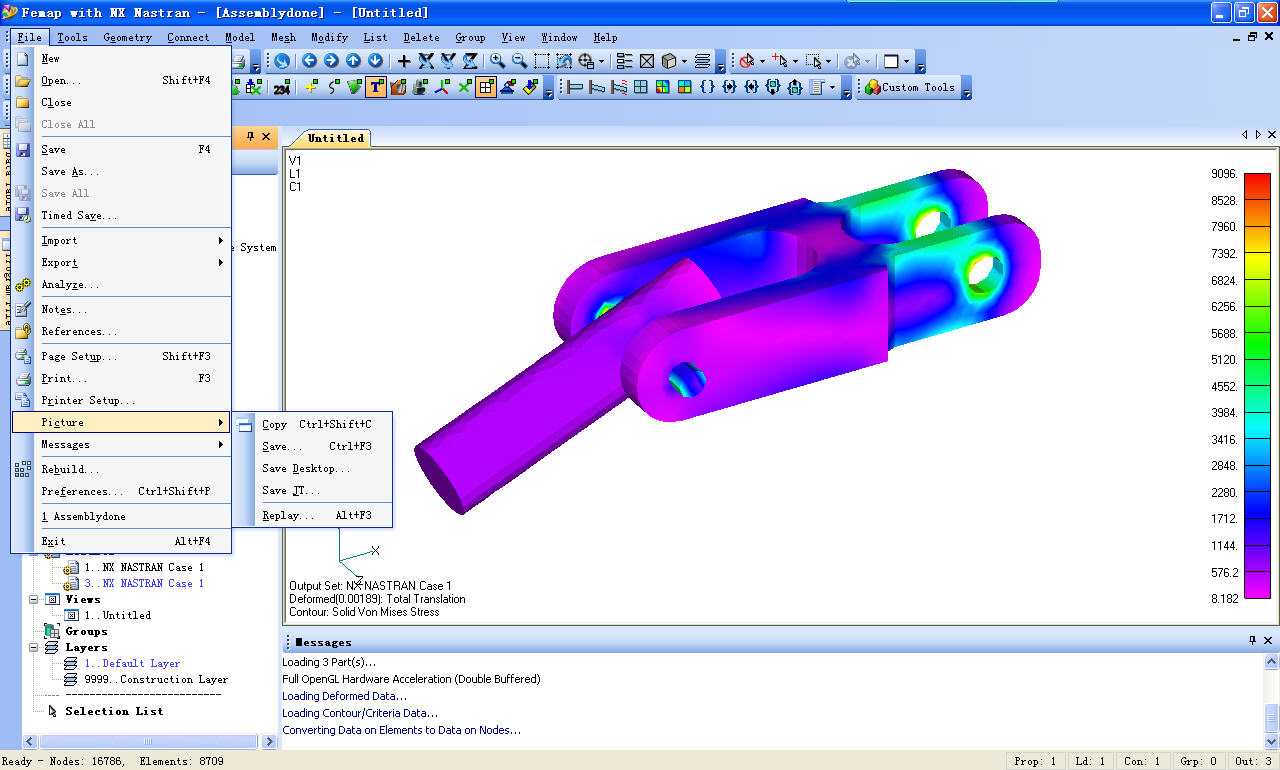This screenshot has width=1280, height=770.
Task: Choose Copy in the Picture submenu
Action: (x=312, y=424)
